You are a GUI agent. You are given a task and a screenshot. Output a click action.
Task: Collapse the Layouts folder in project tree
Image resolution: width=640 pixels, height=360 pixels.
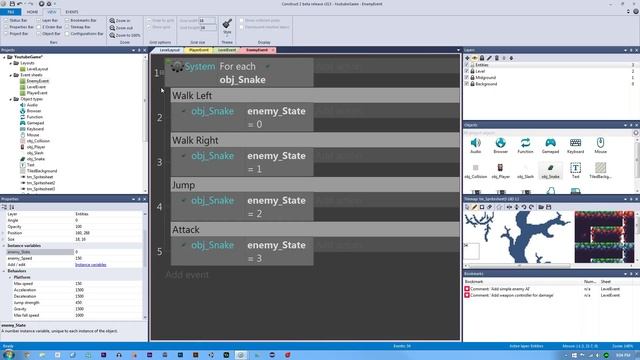coord(11,63)
